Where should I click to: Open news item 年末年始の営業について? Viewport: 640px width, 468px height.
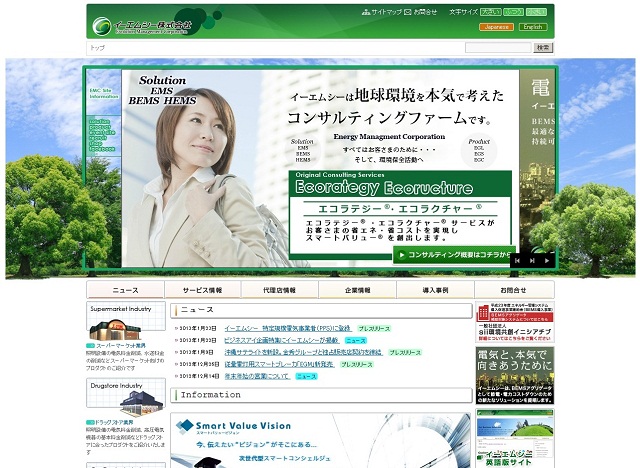(257, 376)
